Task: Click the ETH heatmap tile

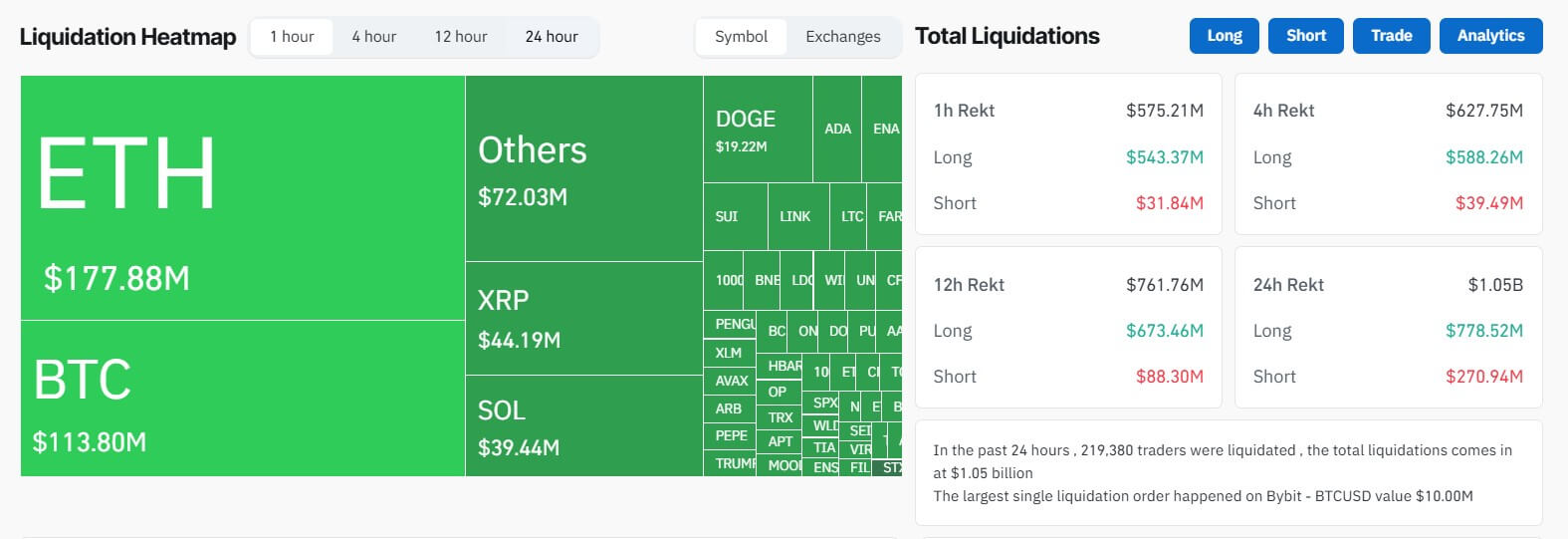Action: click(x=242, y=197)
